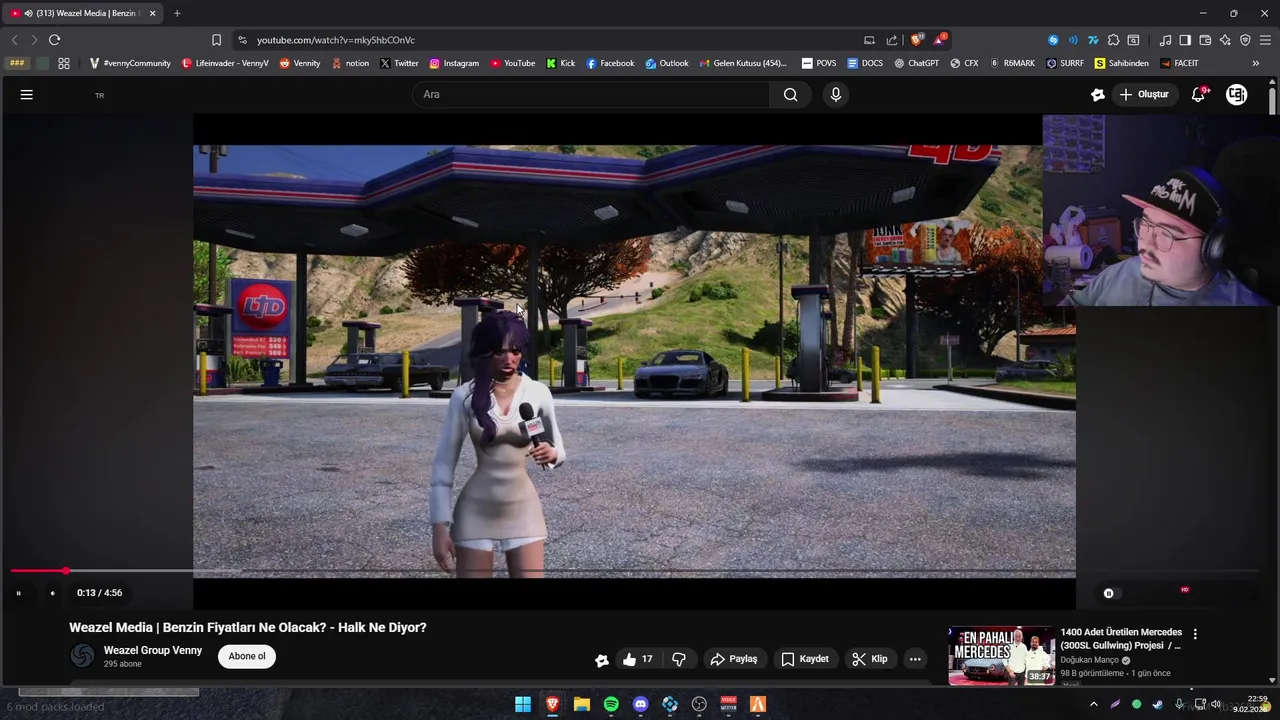Open the 'FACEIT' bookmark
The width and height of the screenshot is (1280, 720).
1179,63
